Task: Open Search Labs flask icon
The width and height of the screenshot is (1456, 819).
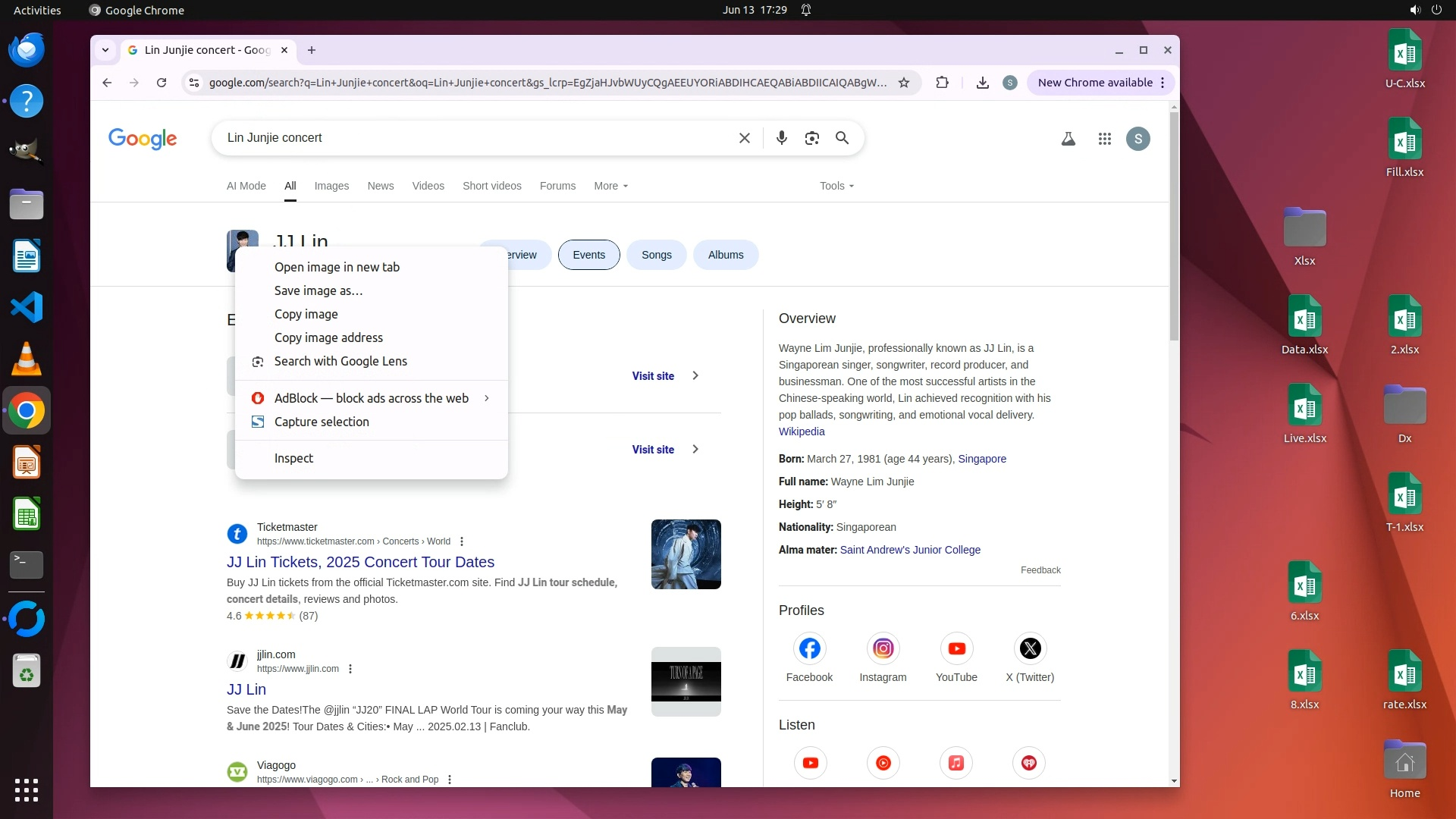Action: point(1068,139)
